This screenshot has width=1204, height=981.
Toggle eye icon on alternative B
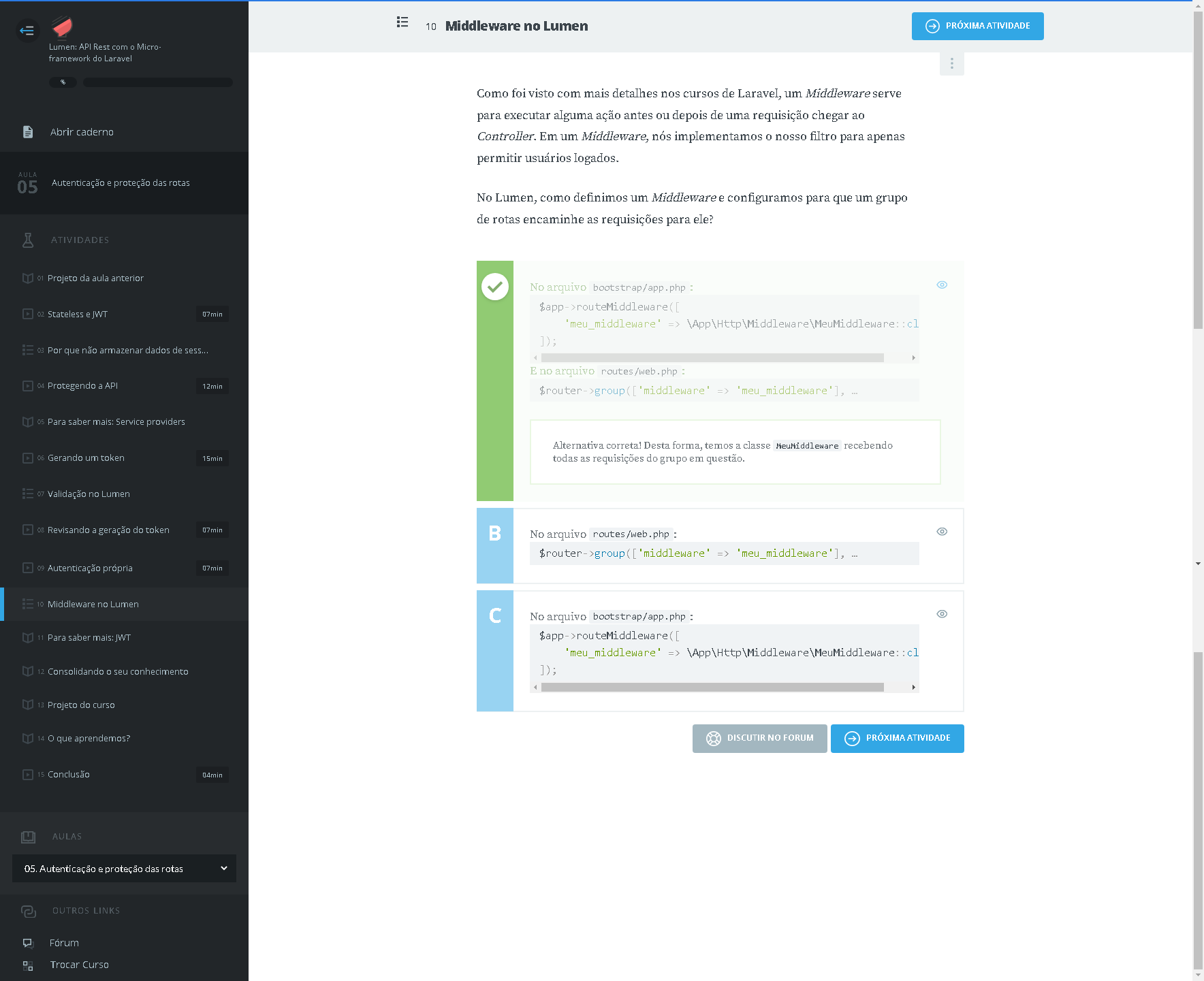(942, 532)
